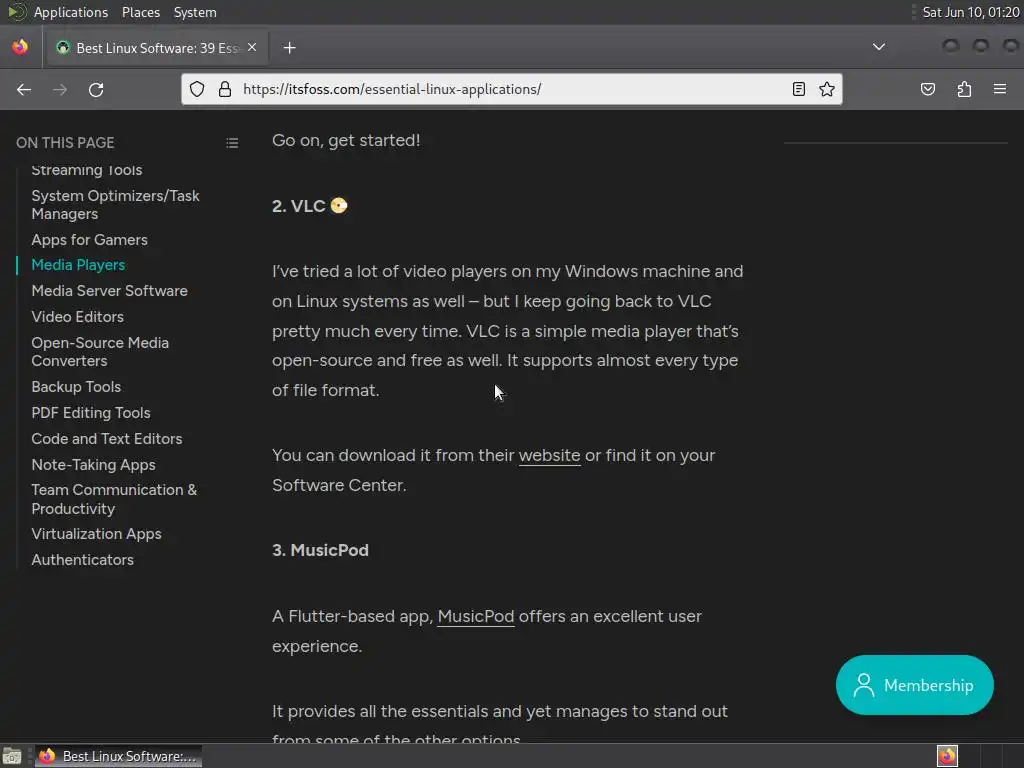Viewport: 1024px width, 768px height.
Task: Select Media Players in sidebar
Action: point(78,265)
